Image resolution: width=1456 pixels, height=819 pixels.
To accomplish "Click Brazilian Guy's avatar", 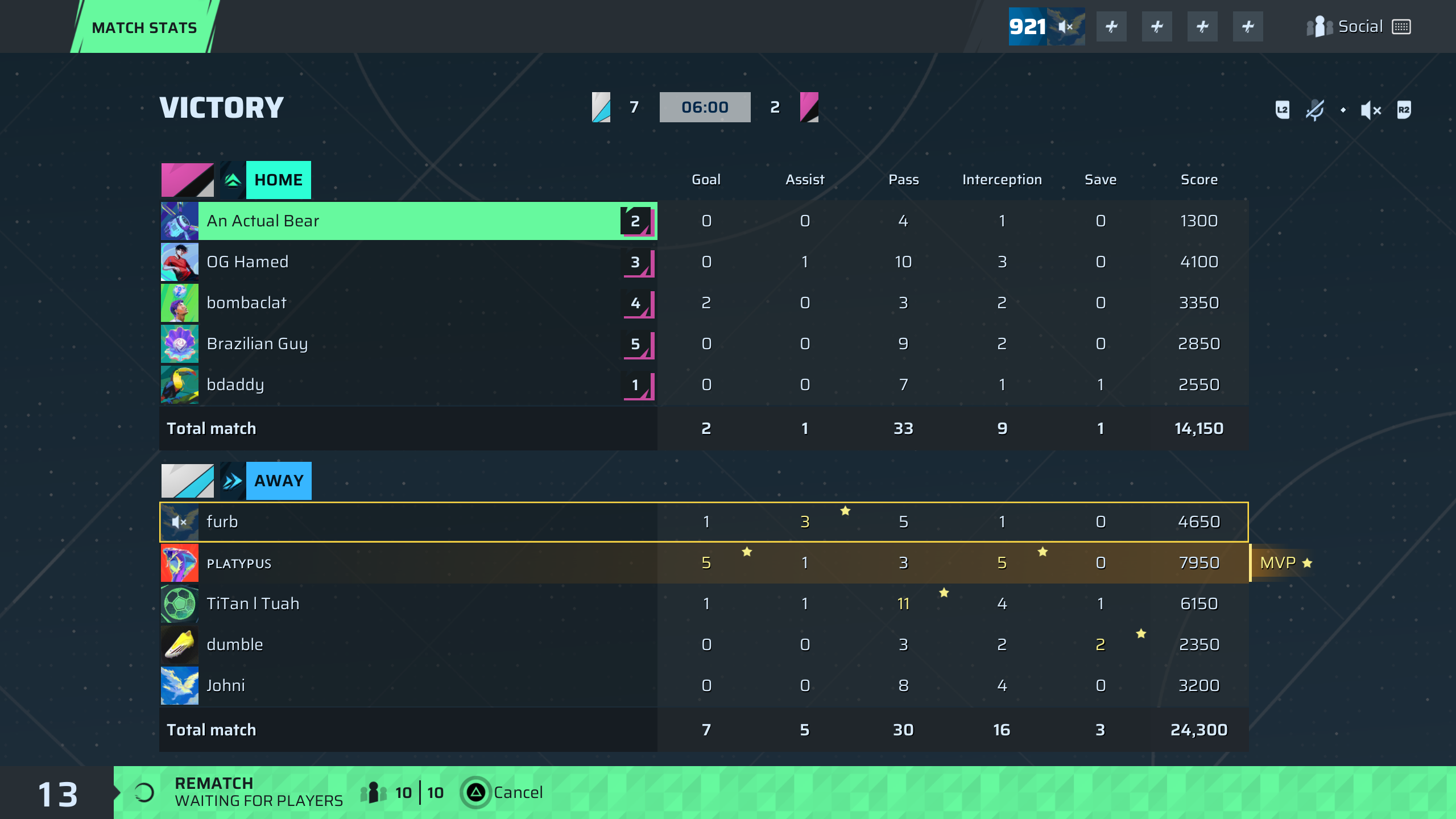I will pyautogui.click(x=180, y=344).
